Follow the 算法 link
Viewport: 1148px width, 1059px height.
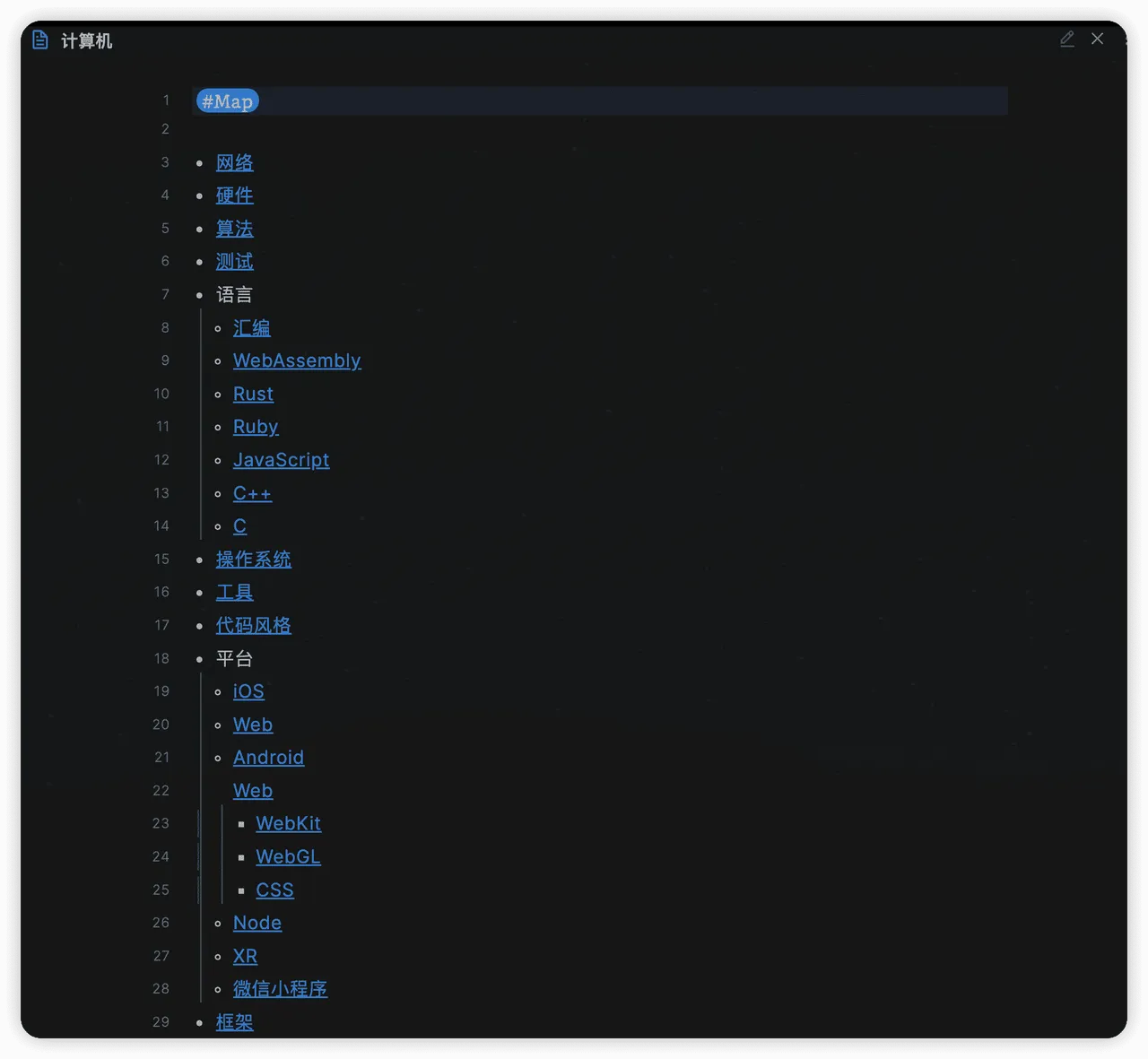(234, 229)
